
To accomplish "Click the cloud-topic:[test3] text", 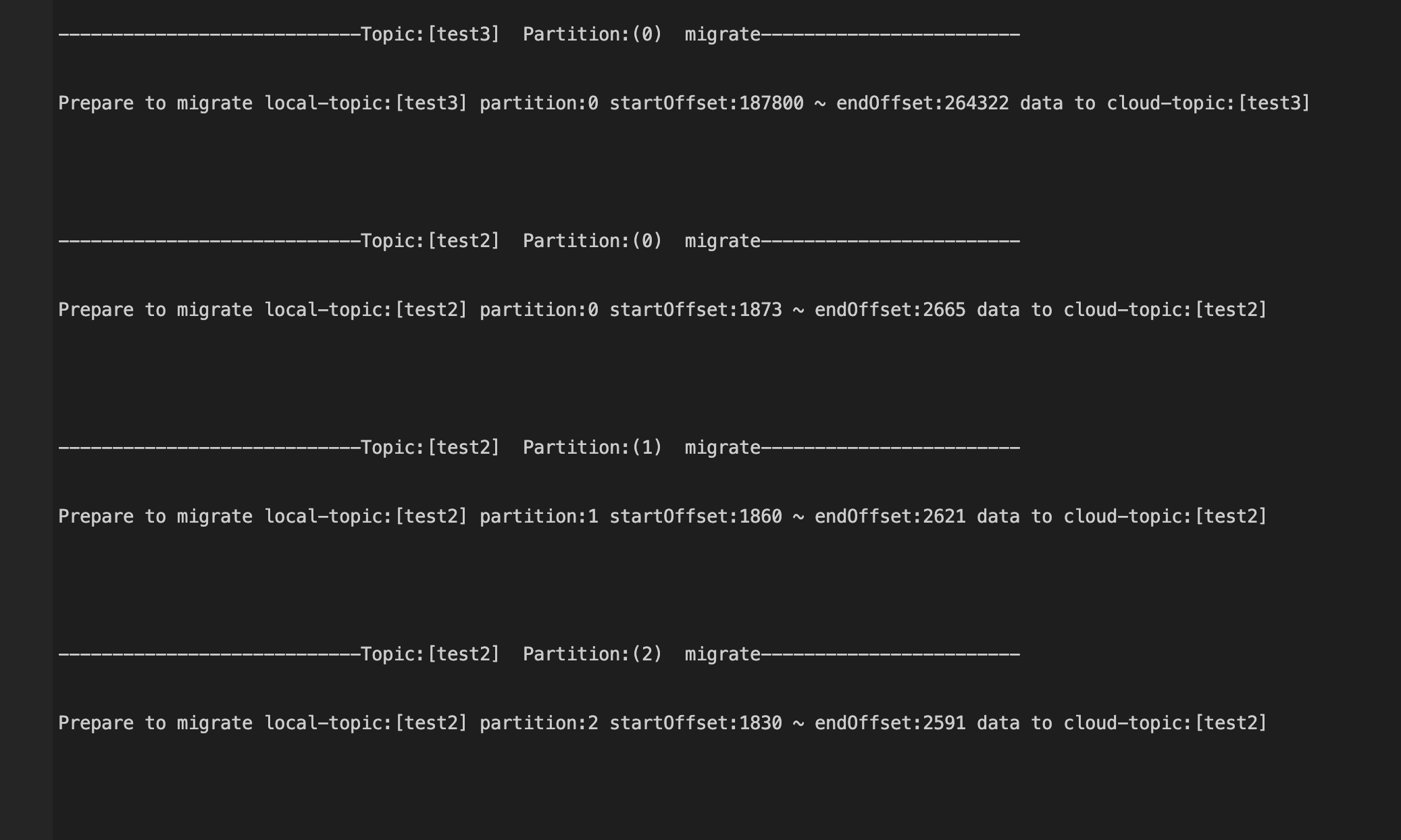I will (x=1208, y=103).
